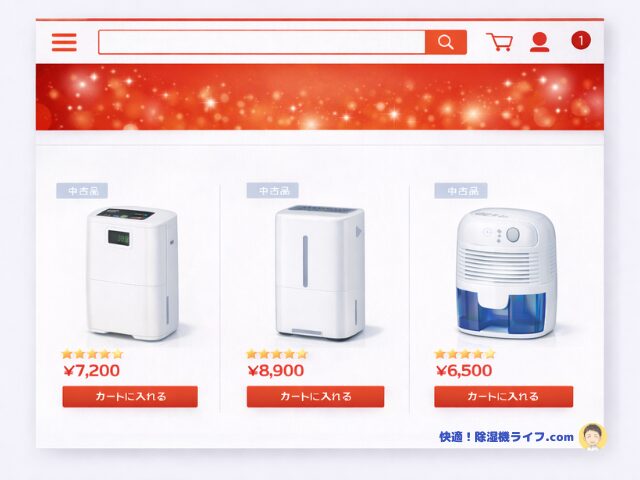Click the 快適！除湿機ライフ.com link

point(507,437)
